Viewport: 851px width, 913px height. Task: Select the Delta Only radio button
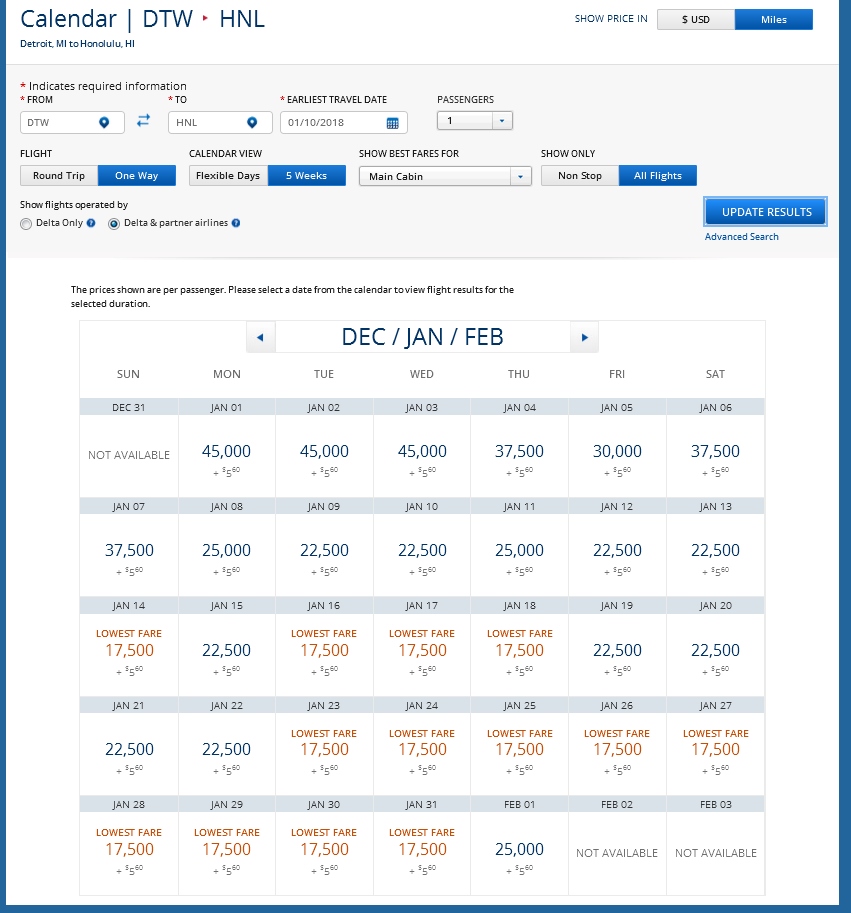coord(25,224)
